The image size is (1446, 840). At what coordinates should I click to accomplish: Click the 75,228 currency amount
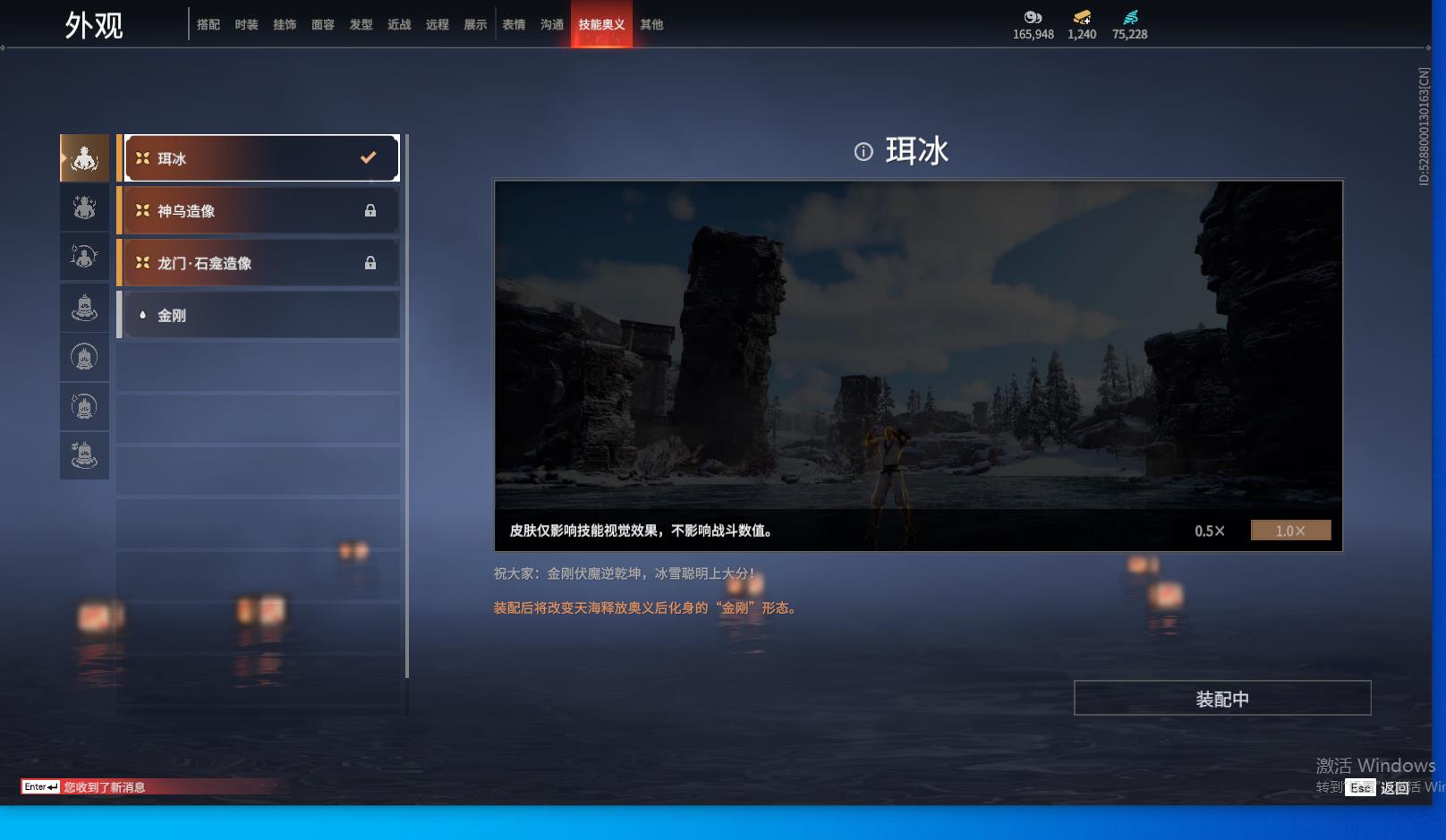tap(1130, 35)
